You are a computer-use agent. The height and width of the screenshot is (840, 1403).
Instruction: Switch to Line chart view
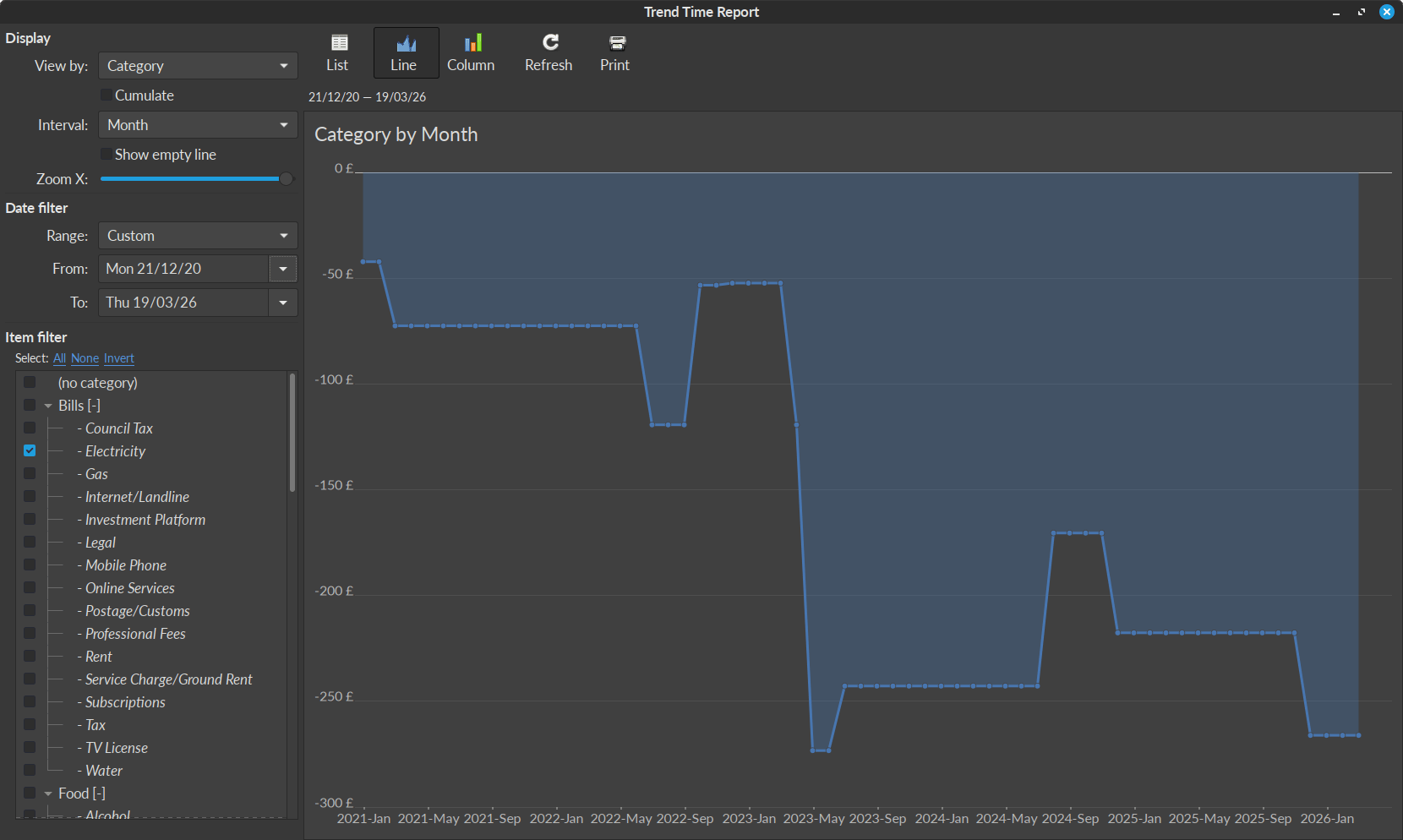(x=406, y=52)
